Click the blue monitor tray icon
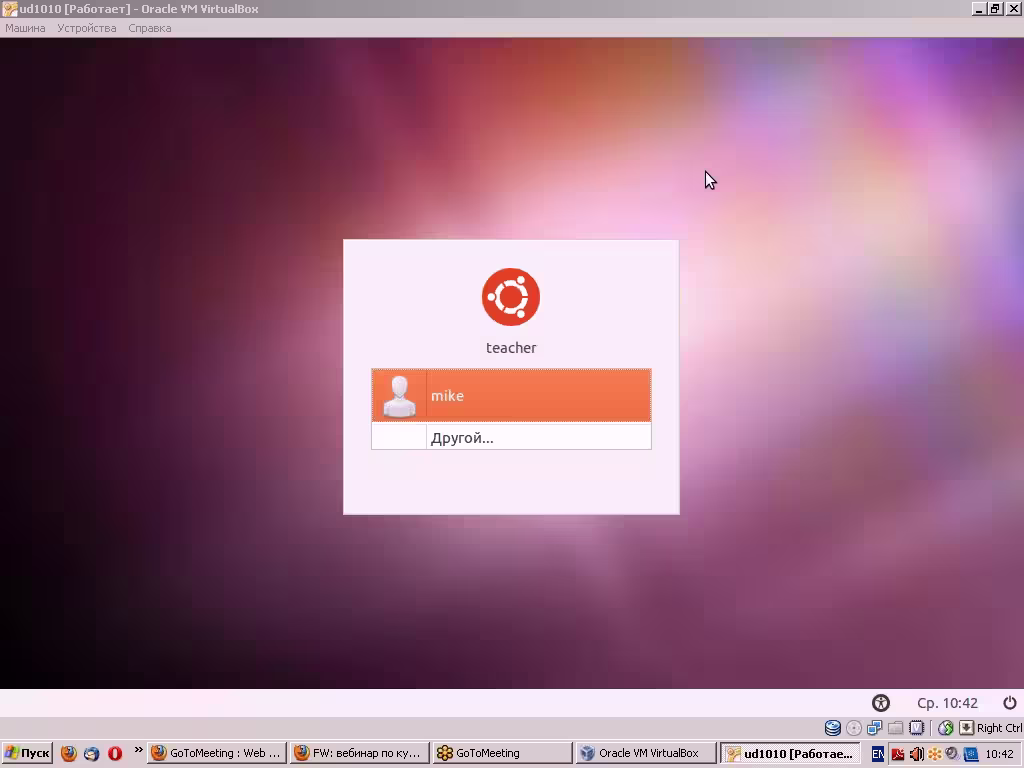This screenshot has width=1024, height=768. tap(970, 754)
